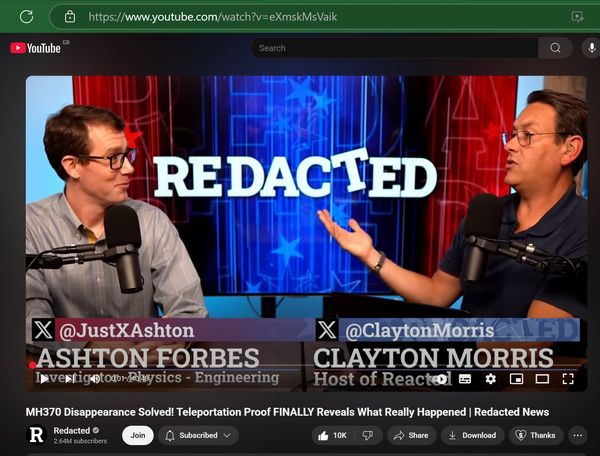Share the video
Viewport: 600px width, 456px height.
411,435
